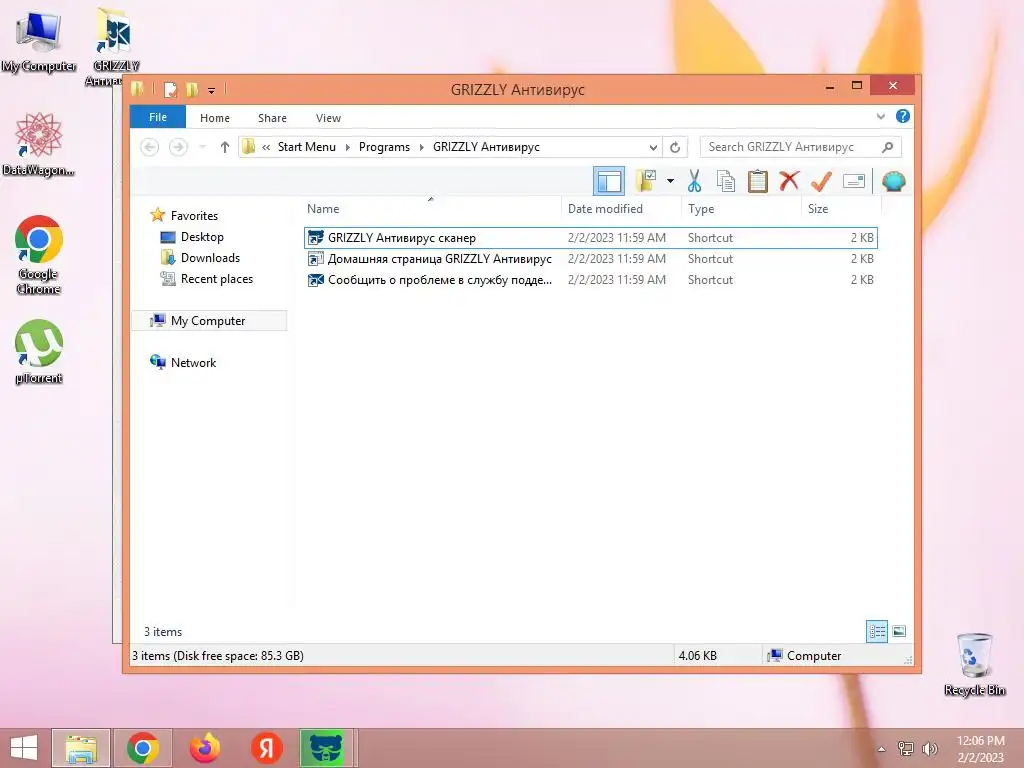Open µTorrent desktop shortcut
The height and width of the screenshot is (768, 1024).
pyautogui.click(x=39, y=351)
